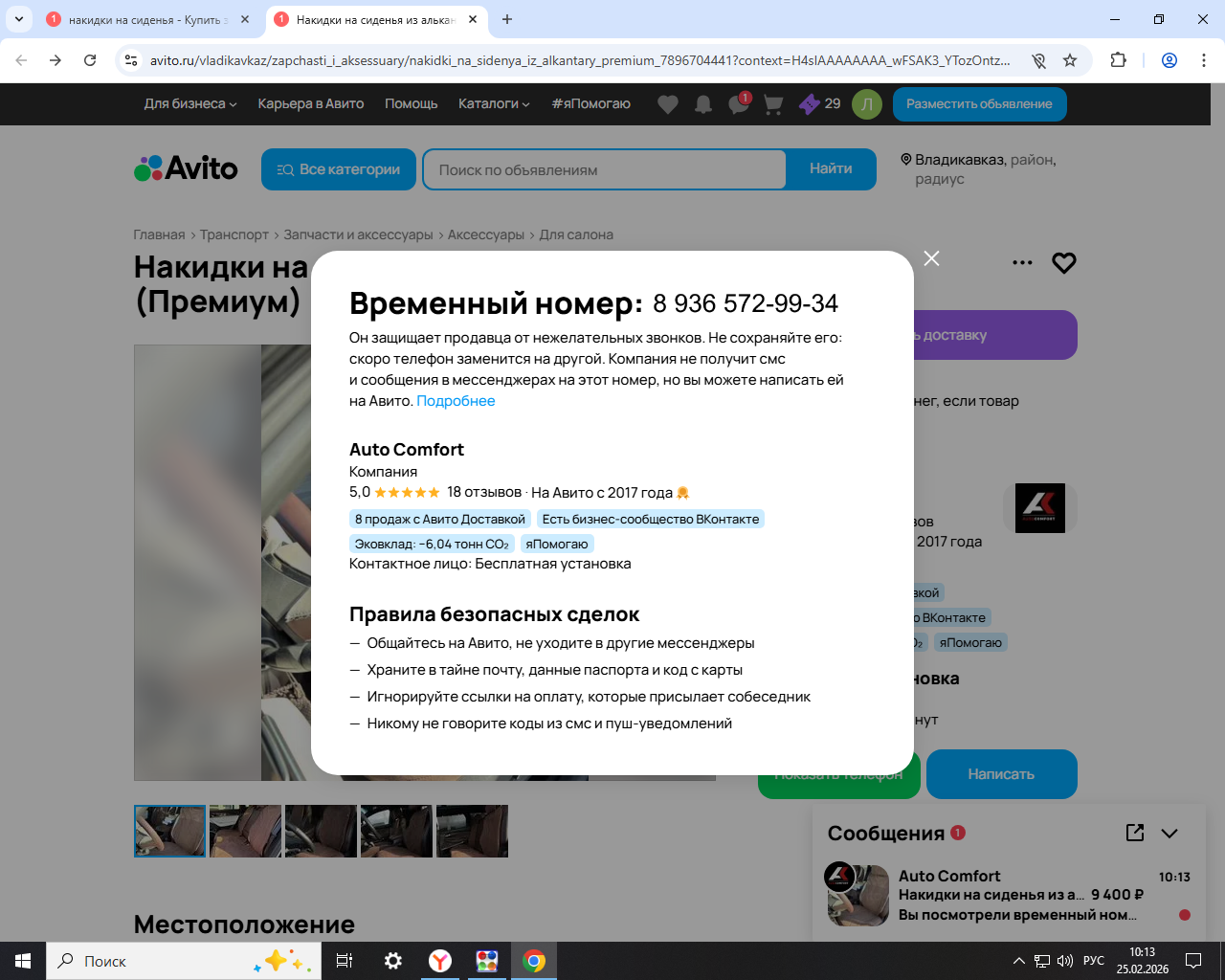View site information icon in address bar
The image size is (1225, 980).
pos(131,60)
